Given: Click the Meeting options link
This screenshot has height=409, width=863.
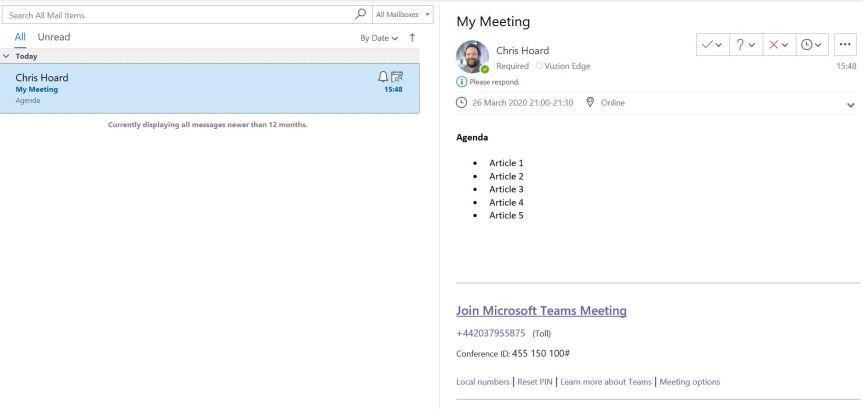Looking at the screenshot, I should [689, 381].
